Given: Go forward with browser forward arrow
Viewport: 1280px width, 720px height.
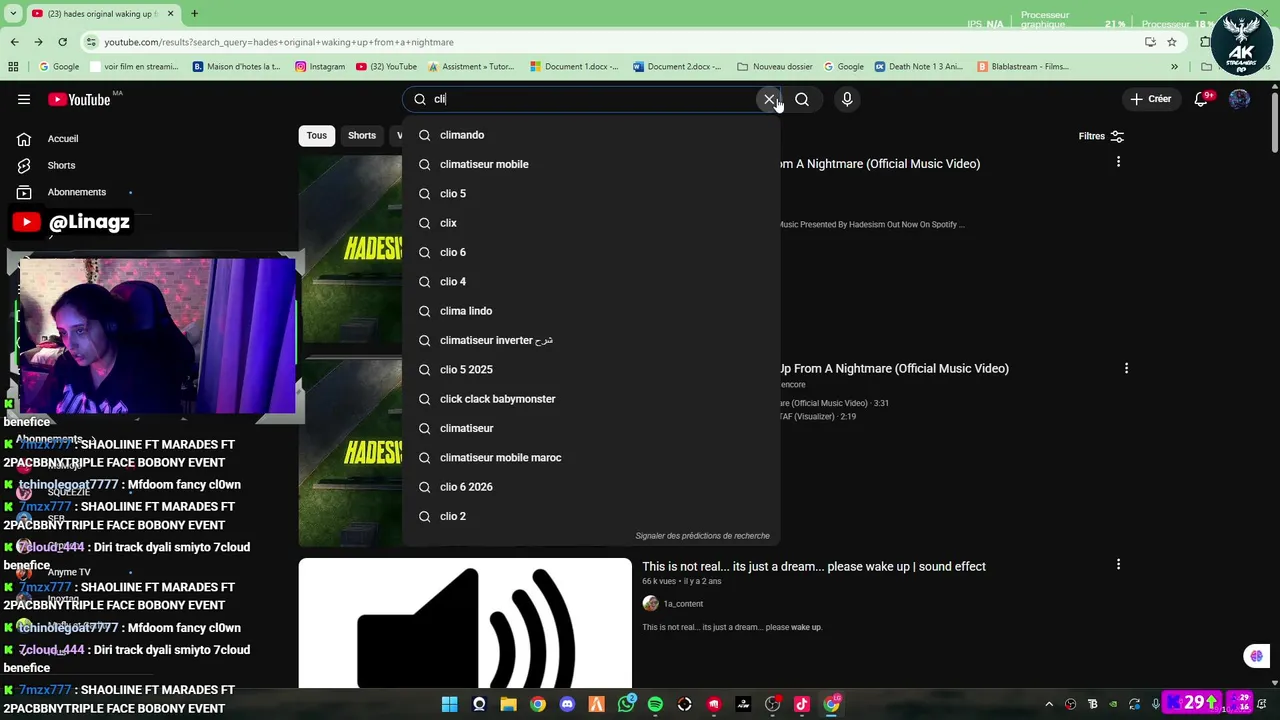Looking at the screenshot, I should point(38,42).
